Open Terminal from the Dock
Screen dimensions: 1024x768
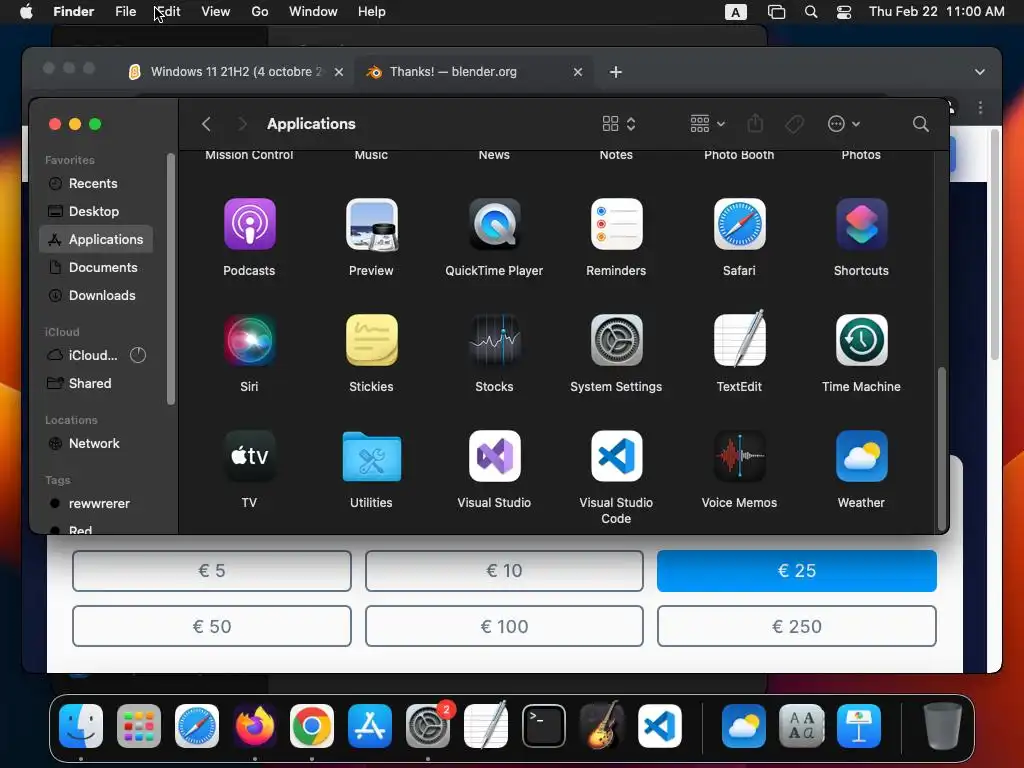pyautogui.click(x=543, y=726)
